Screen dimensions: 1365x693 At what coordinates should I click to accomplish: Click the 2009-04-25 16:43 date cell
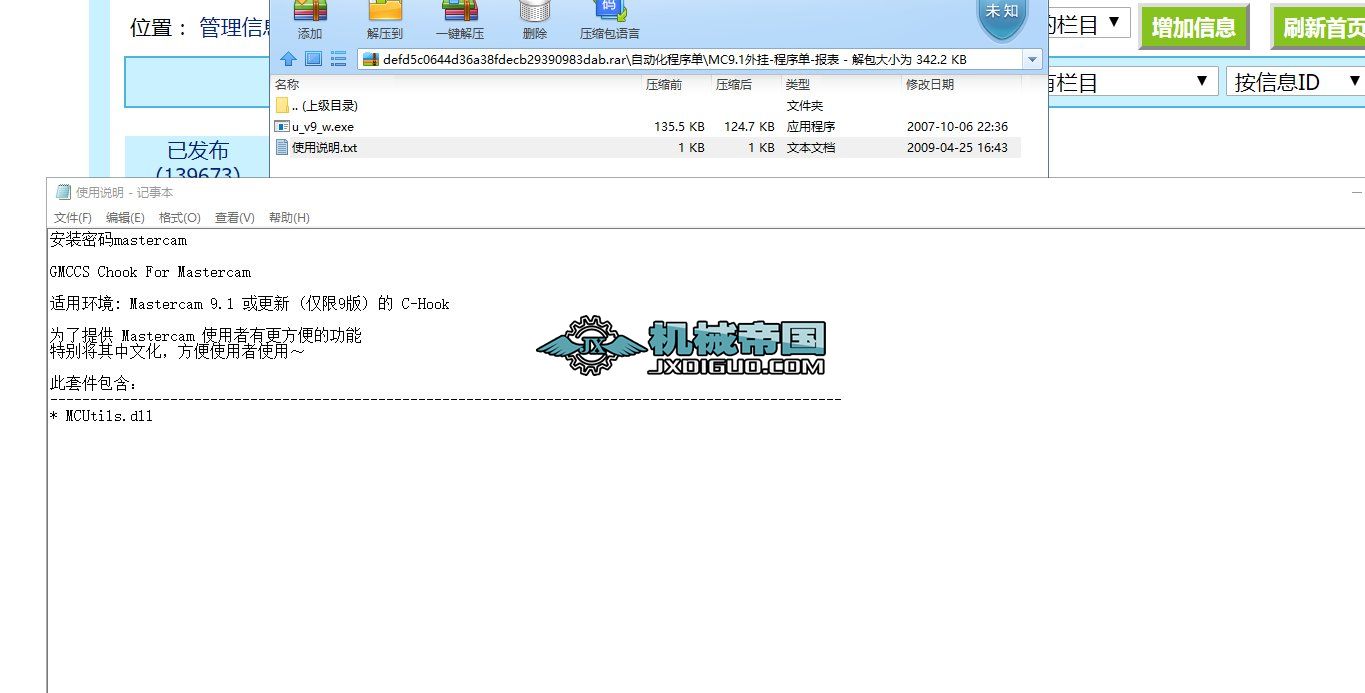(x=957, y=148)
